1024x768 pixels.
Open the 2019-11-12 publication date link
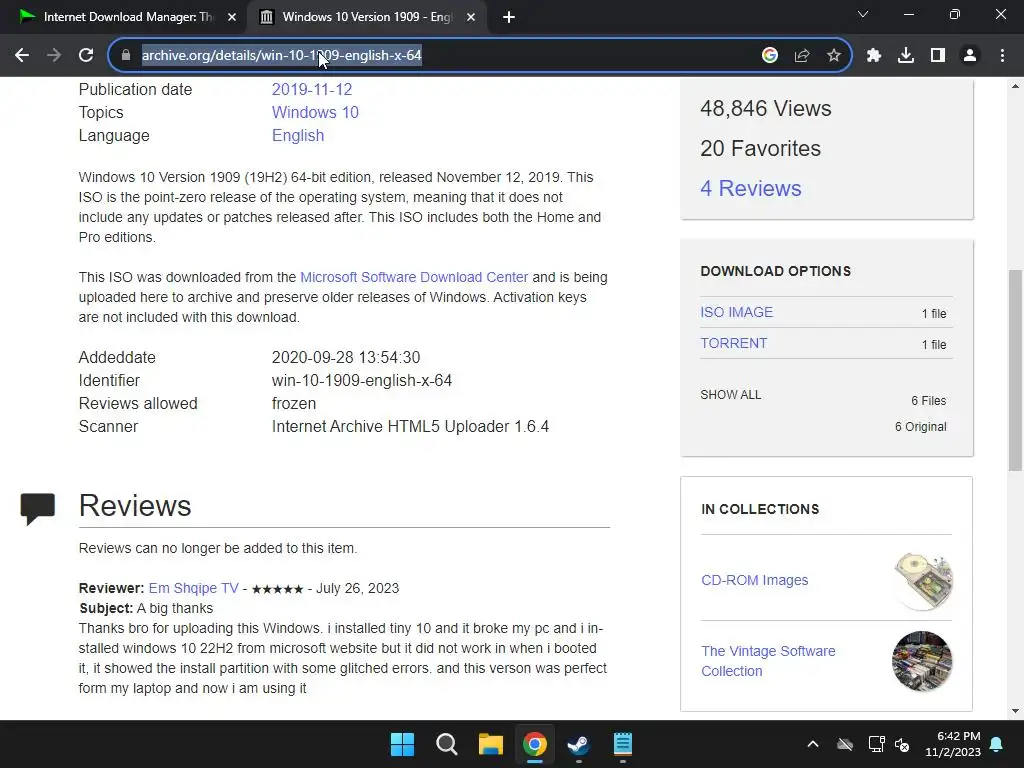(x=312, y=89)
